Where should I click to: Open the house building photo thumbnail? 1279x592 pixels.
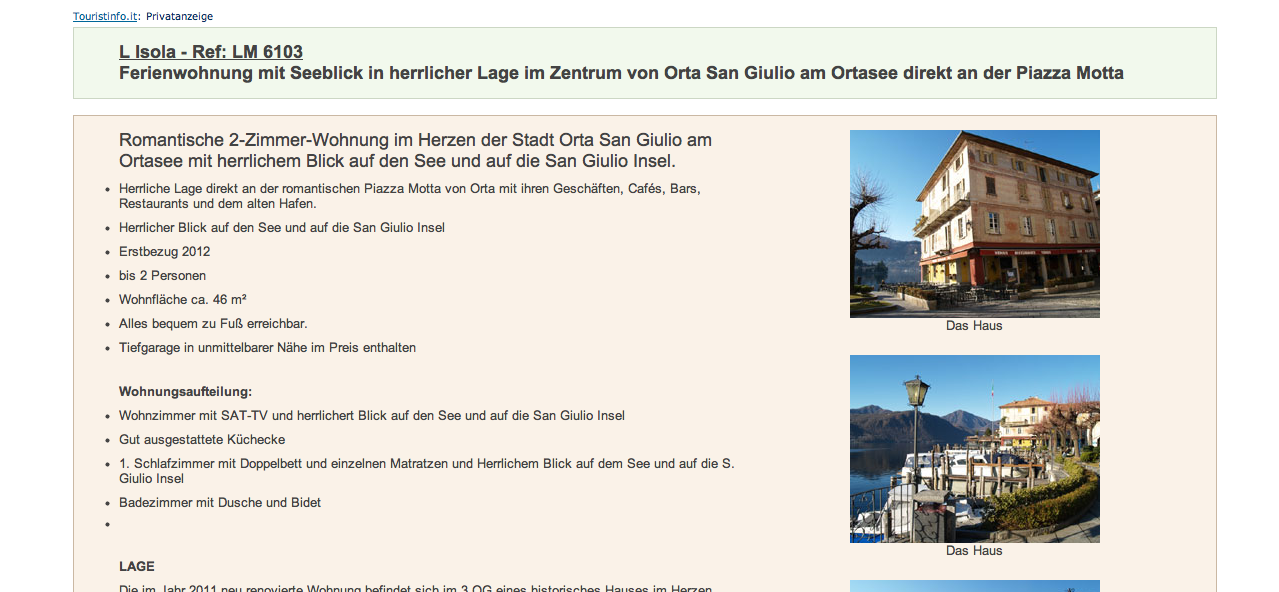pos(974,223)
